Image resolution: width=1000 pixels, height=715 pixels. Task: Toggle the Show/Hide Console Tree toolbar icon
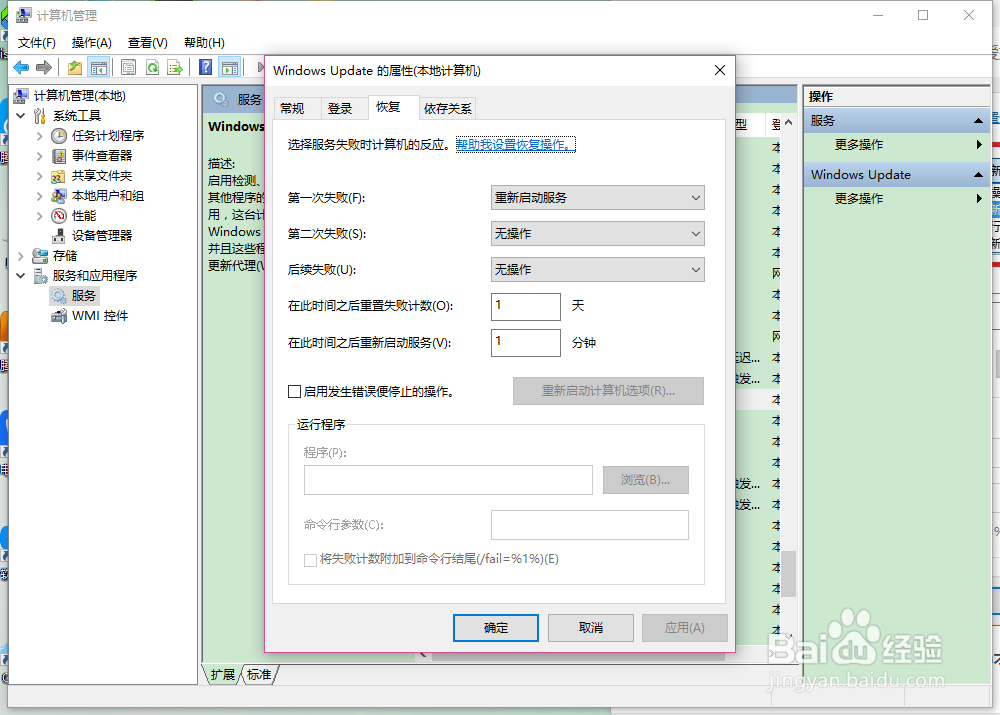tap(99, 67)
